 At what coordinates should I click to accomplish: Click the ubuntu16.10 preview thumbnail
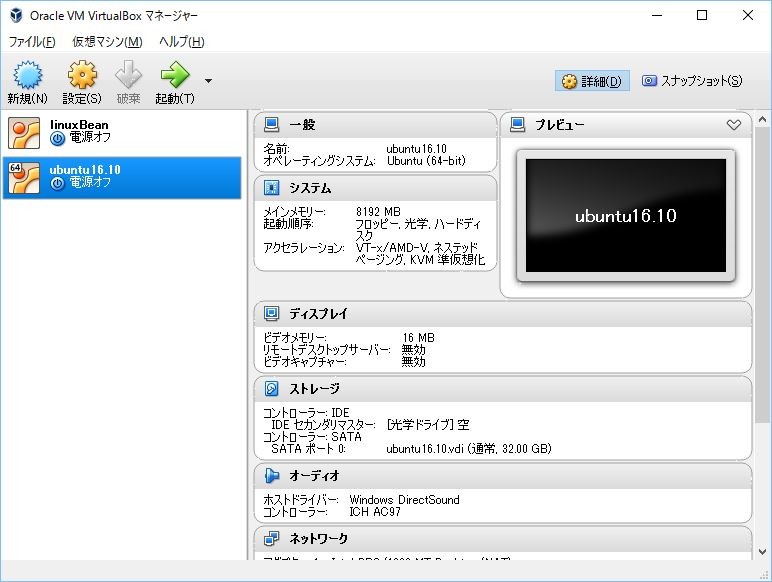point(625,215)
